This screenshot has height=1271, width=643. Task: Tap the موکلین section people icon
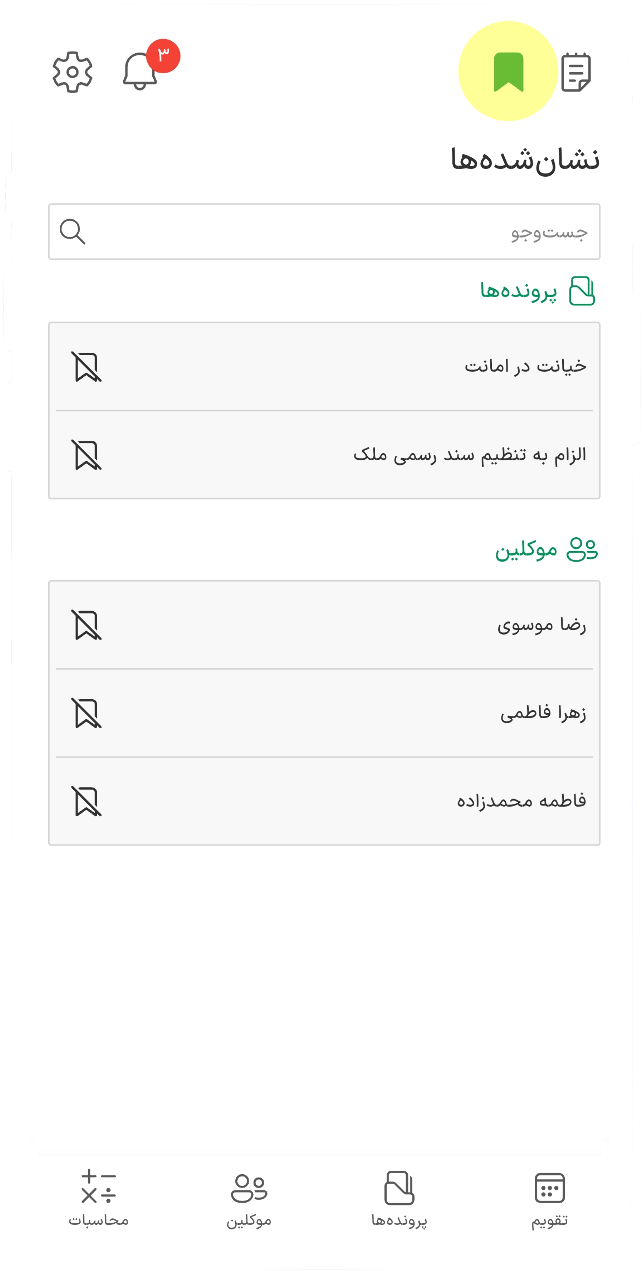[x=582, y=549]
